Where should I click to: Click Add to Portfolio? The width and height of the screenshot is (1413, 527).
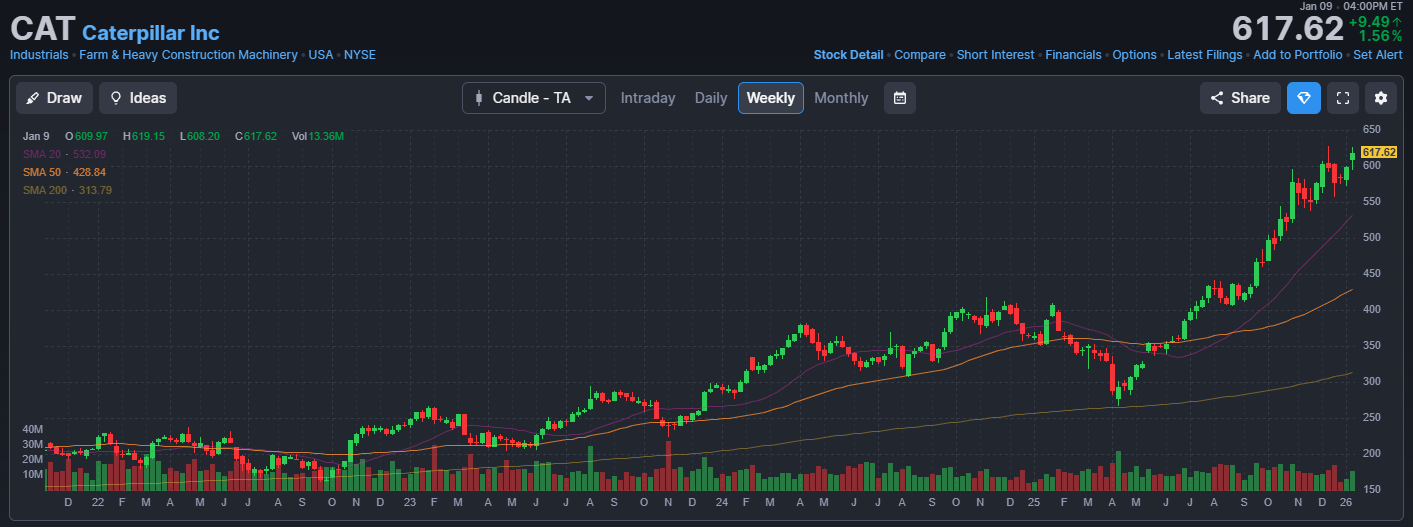click(x=1298, y=55)
